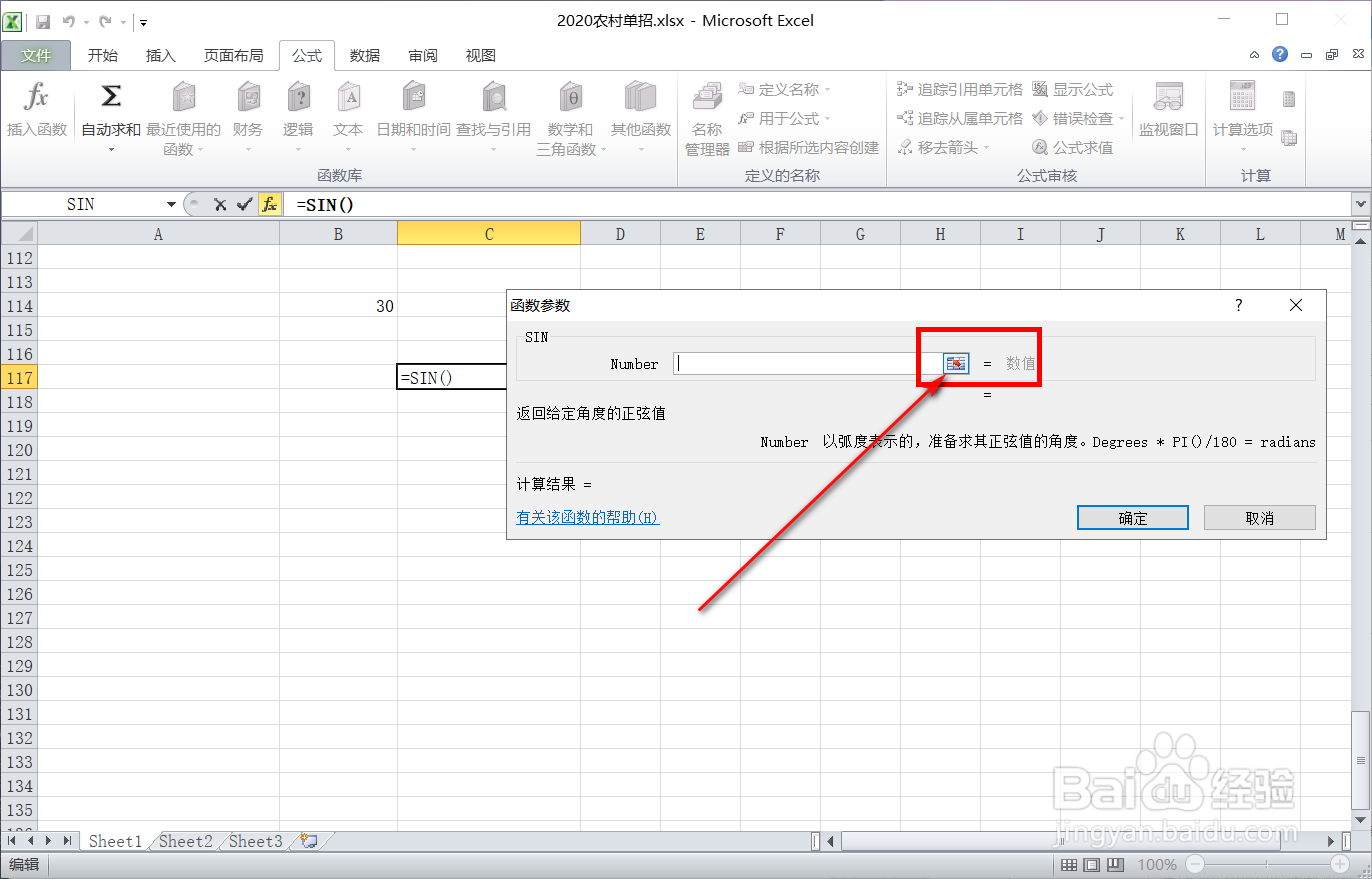Click the Save icon in quick access toolbar

click(x=43, y=21)
